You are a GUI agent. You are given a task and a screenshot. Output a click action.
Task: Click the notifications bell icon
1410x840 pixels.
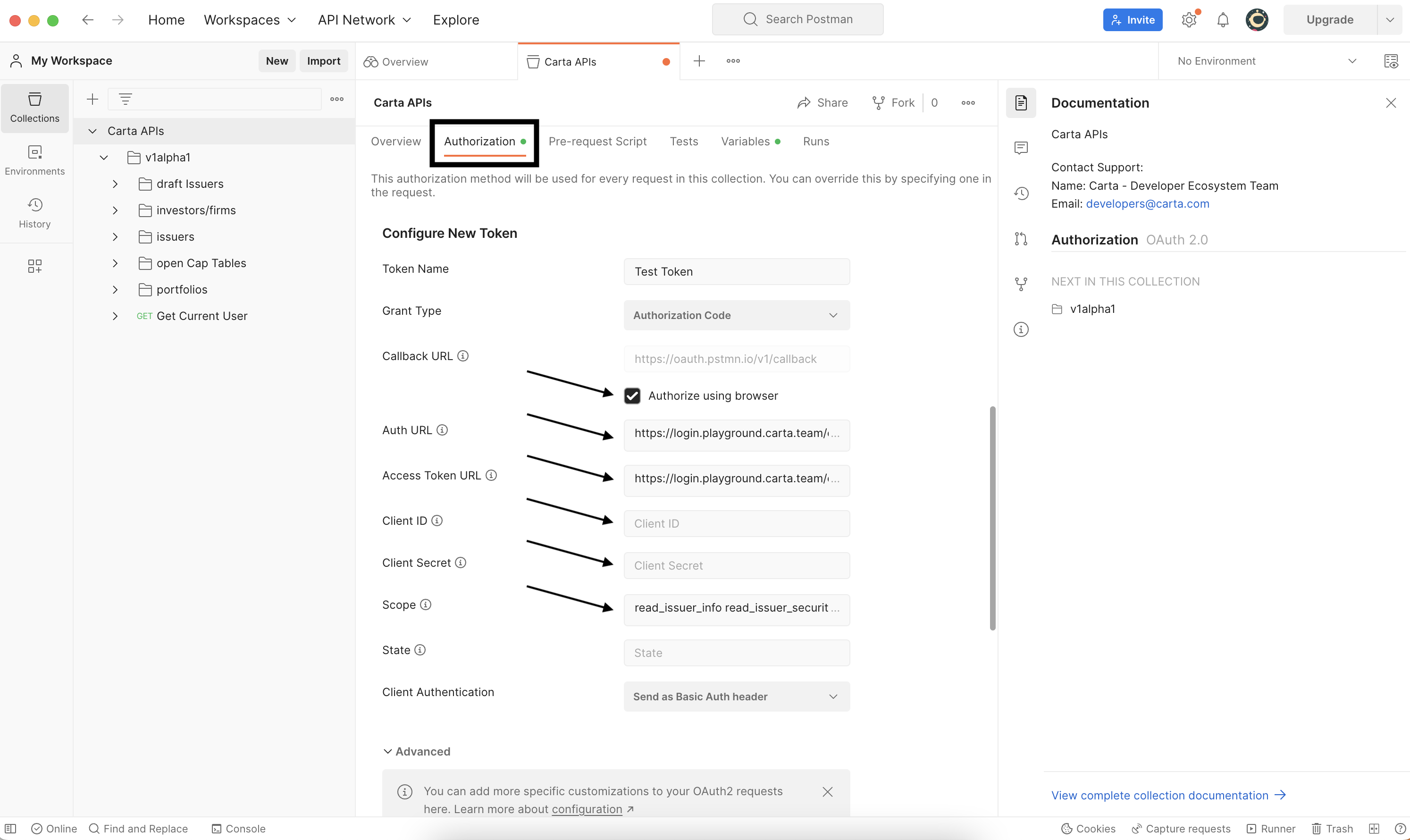coord(1223,20)
